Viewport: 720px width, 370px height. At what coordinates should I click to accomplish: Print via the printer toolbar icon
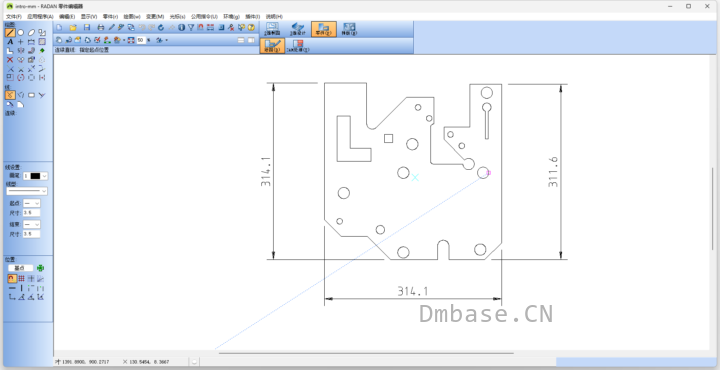click(101, 28)
